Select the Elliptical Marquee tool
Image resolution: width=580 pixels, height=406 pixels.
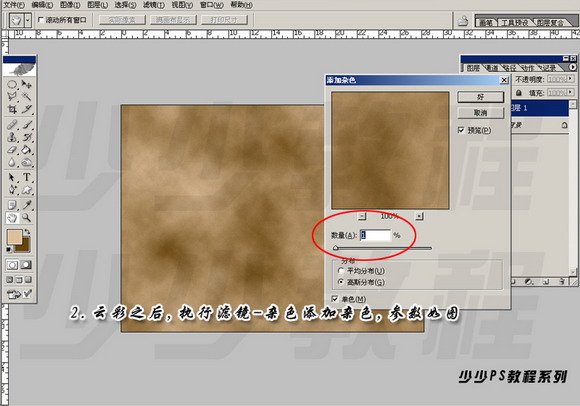click(x=12, y=84)
